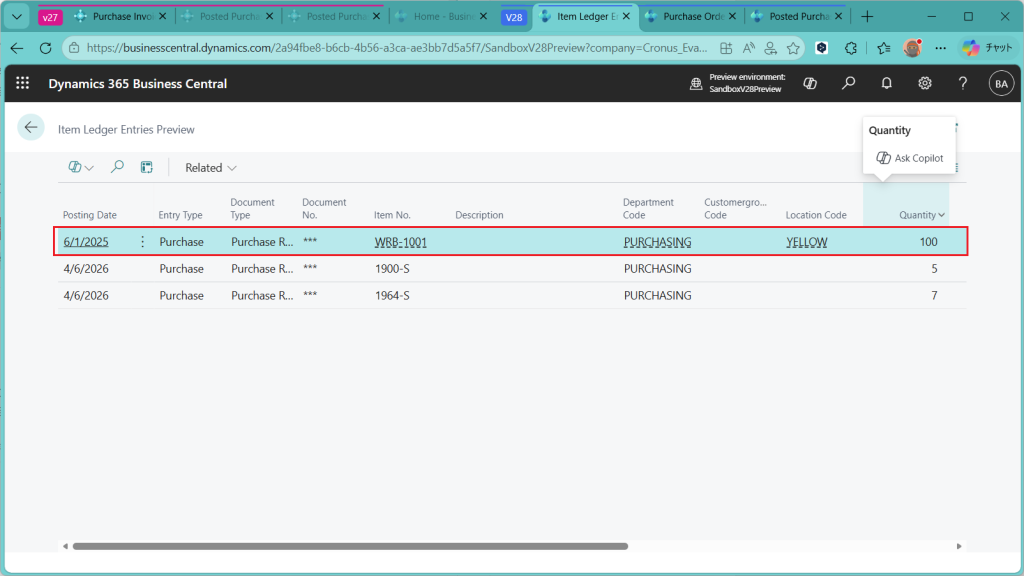Open the search icon in the list toolbar
Viewport: 1024px width, 576px height.
(x=117, y=168)
